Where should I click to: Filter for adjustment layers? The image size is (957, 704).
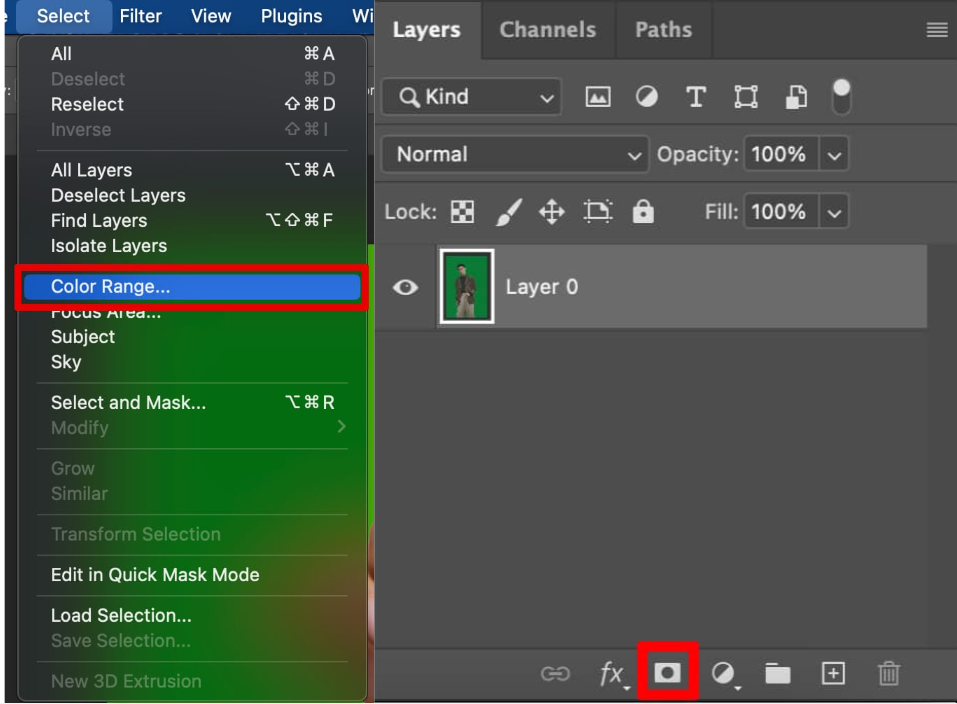point(645,96)
